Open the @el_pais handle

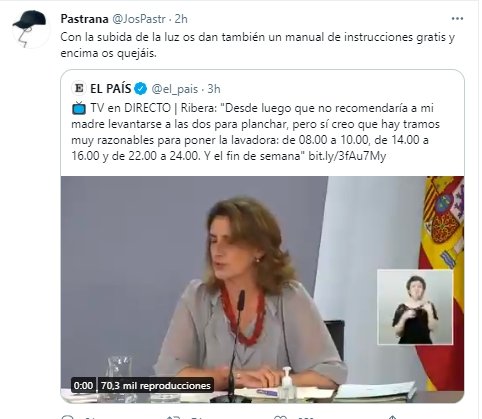175,89
